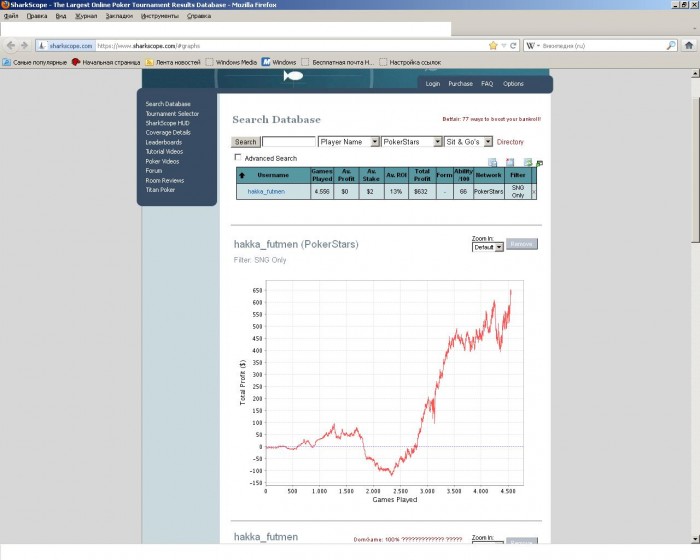Open the Sit & Go's dropdown
The image size is (700, 560).
click(x=468, y=142)
